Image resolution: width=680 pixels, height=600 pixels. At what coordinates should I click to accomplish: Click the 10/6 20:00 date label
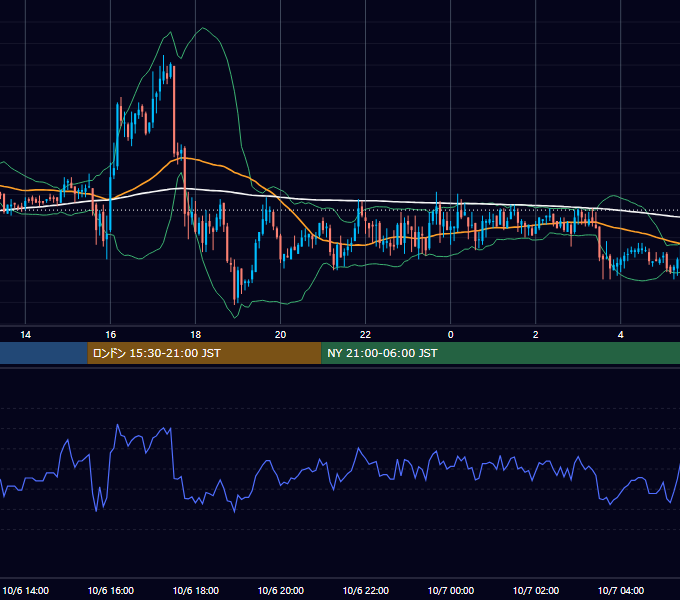pyautogui.click(x=281, y=590)
